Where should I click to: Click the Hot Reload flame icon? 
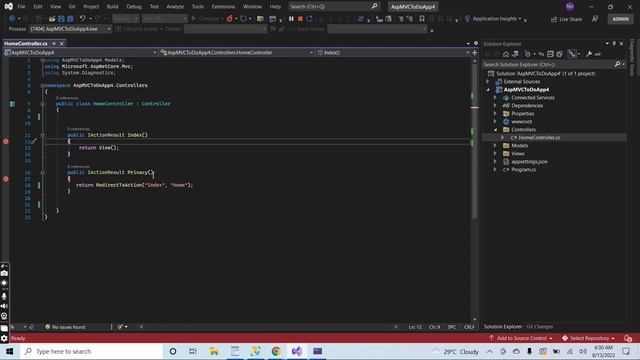coord(229,19)
